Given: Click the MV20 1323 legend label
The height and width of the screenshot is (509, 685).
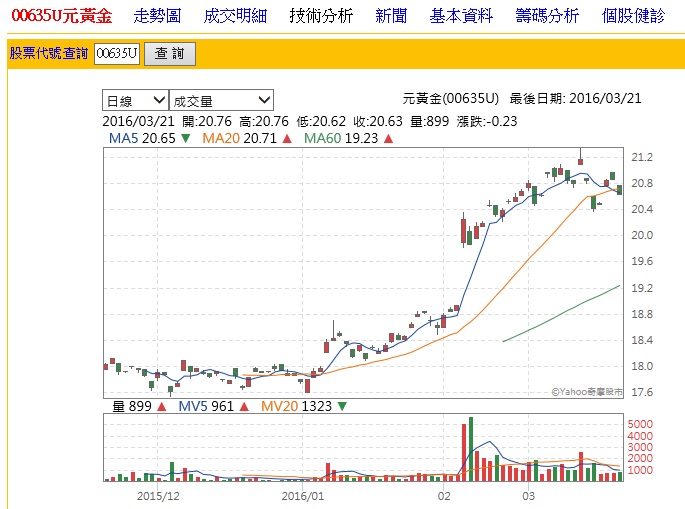Looking at the screenshot, I should (x=297, y=407).
